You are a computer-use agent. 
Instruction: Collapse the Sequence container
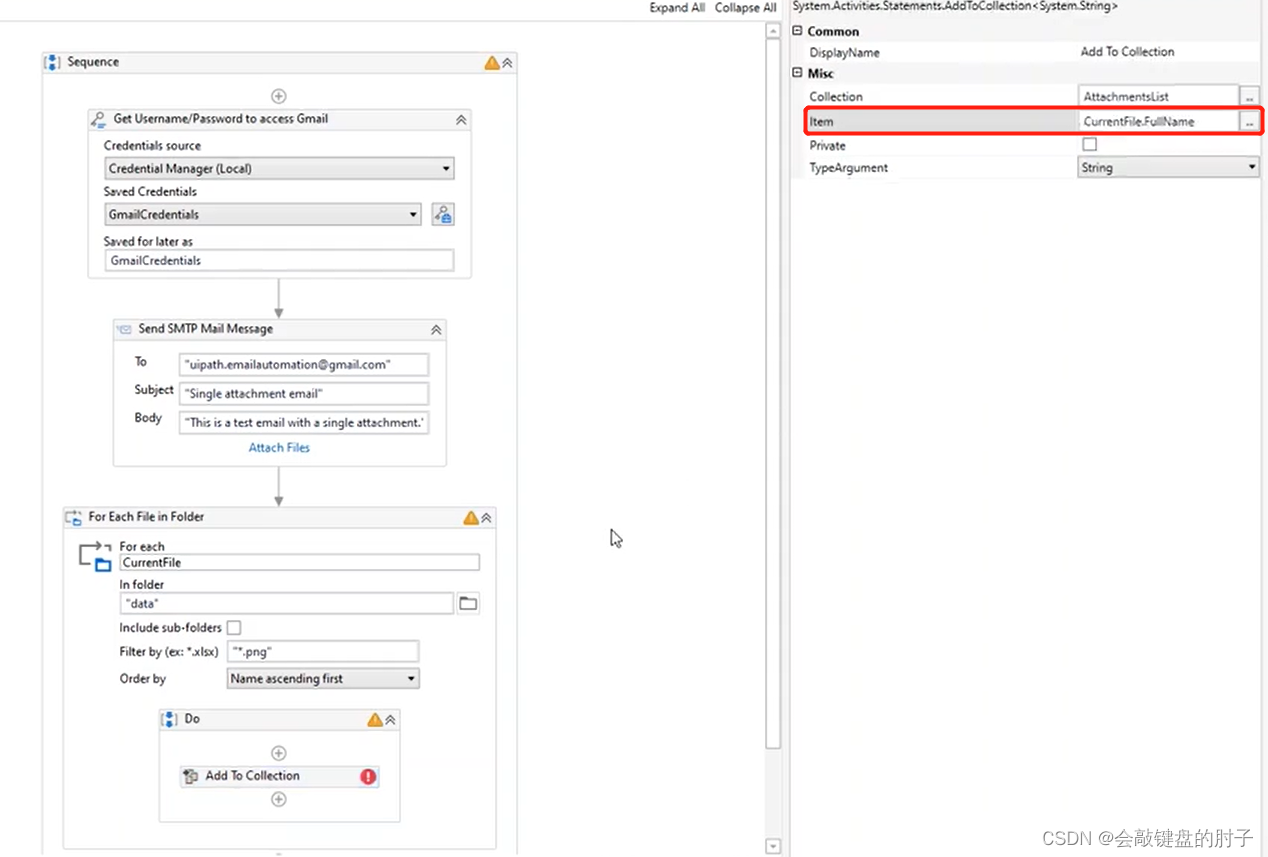(x=507, y=62)
